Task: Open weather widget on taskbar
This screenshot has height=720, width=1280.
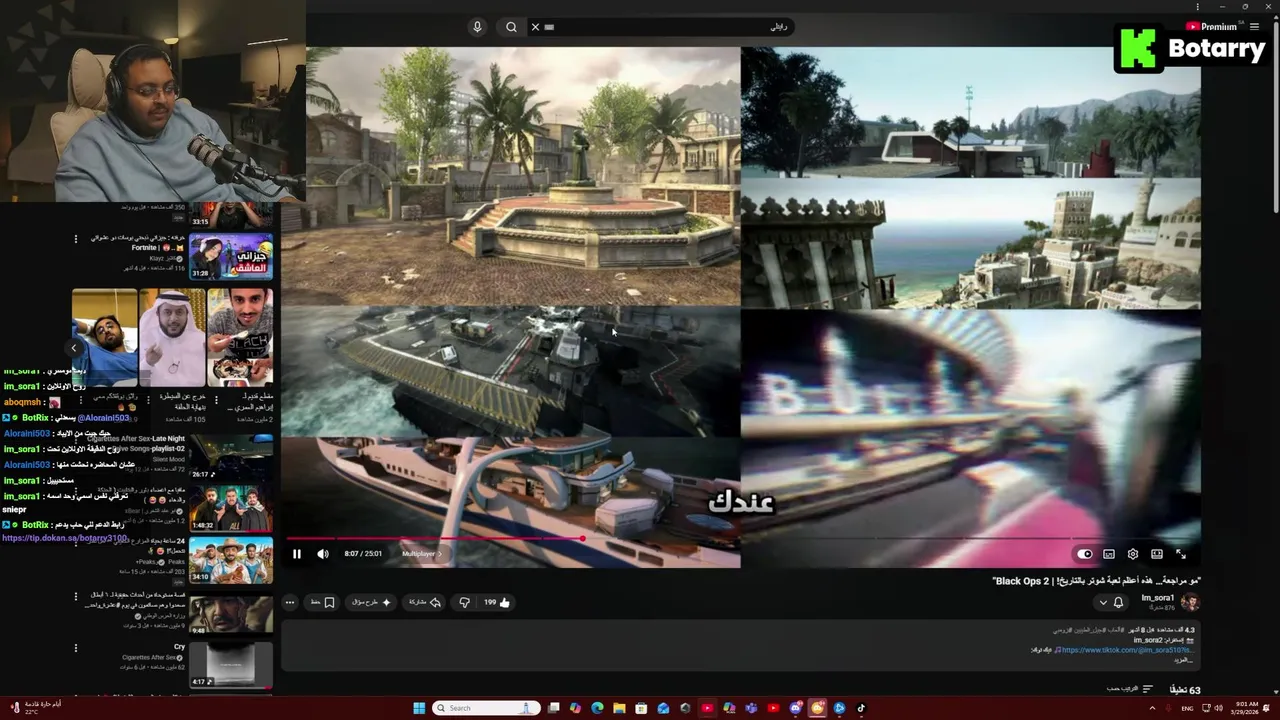Action: (x=33, y=707)
